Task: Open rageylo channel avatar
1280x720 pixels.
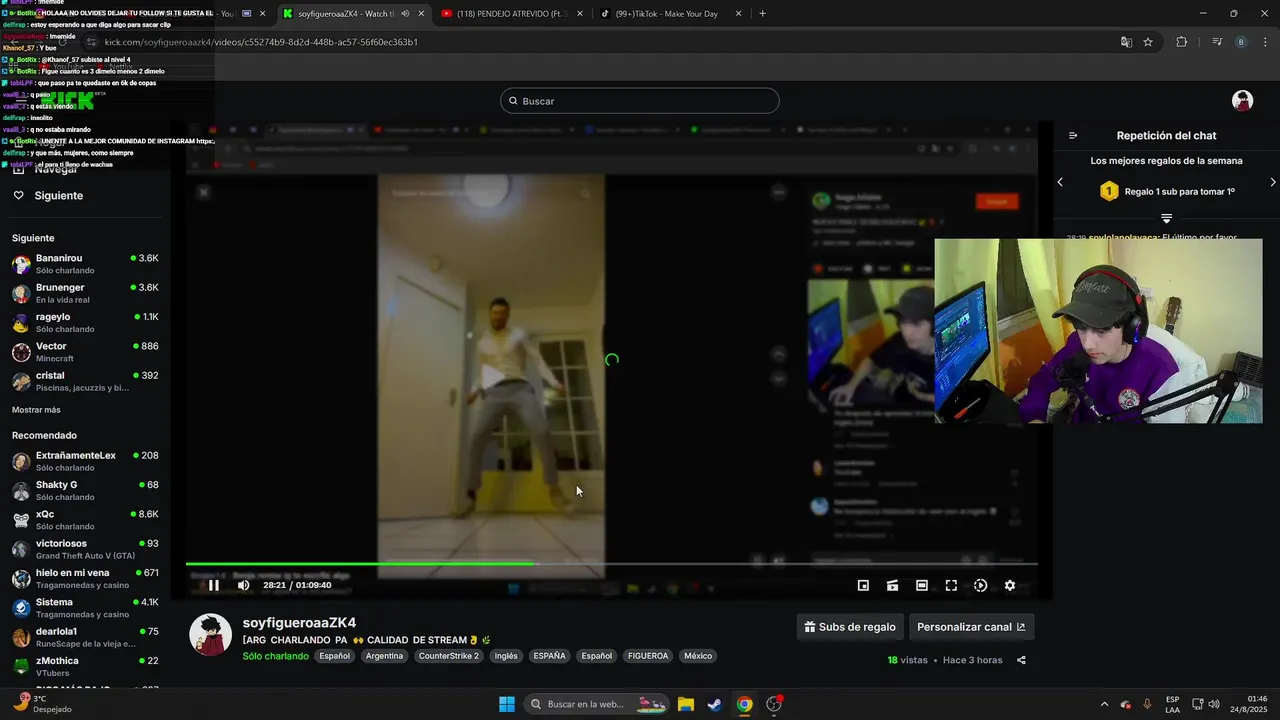Action: (21, 323)
